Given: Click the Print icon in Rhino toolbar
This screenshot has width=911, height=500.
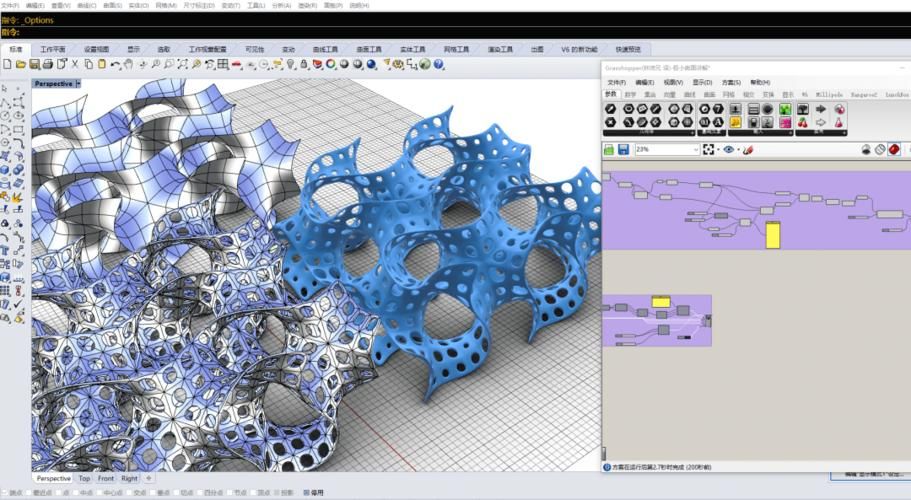Looking at the screenshot, I should tap(48, 64).
